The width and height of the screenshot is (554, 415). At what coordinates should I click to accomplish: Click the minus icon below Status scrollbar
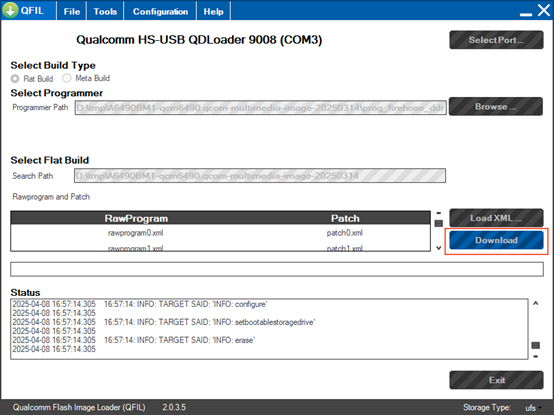[x=536, y=356]
